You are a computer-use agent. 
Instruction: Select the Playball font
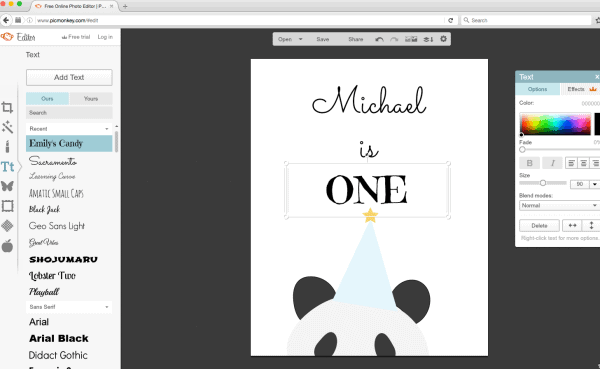point(44,292)
